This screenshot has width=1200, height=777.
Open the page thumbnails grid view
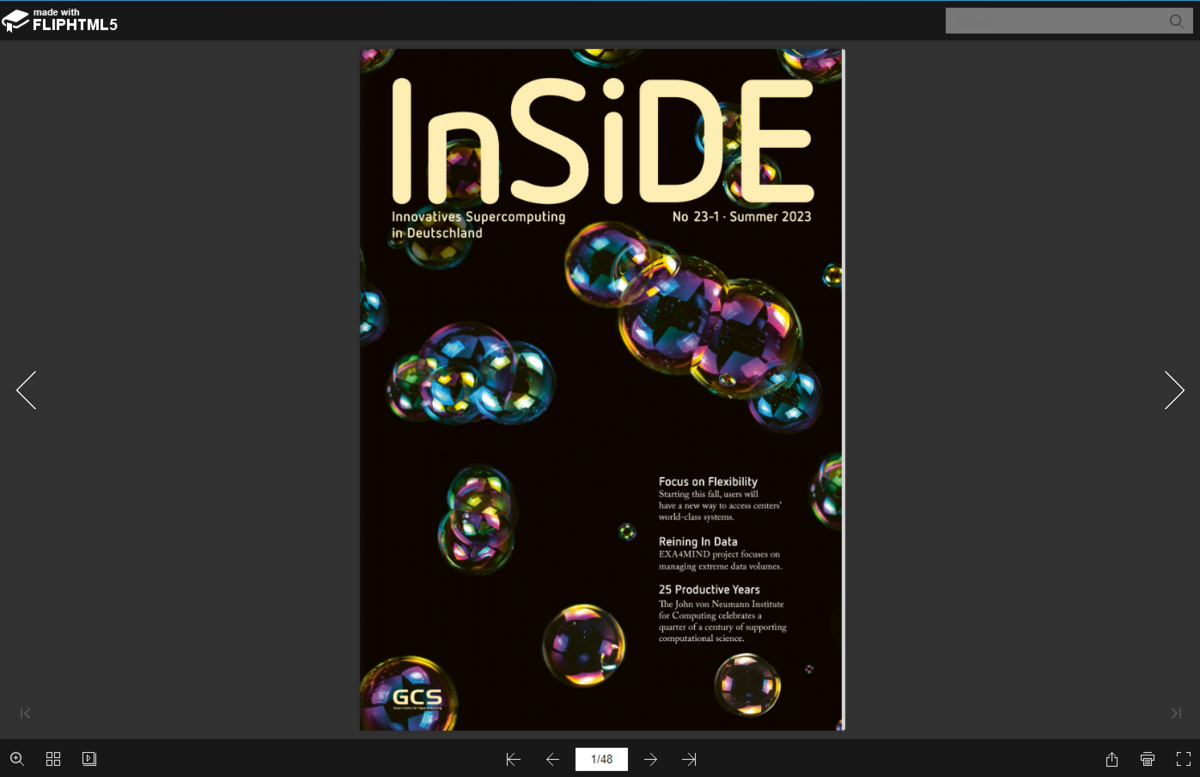[x=53, y=759]
